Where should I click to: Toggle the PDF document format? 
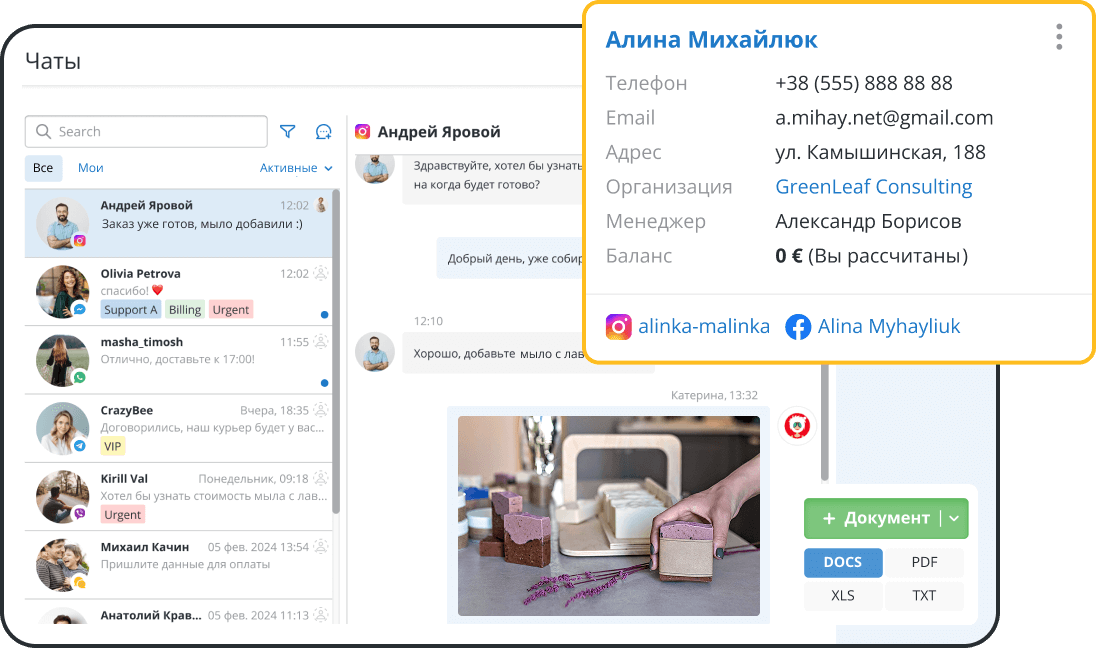pyautogui.click(x=925, y=562)
